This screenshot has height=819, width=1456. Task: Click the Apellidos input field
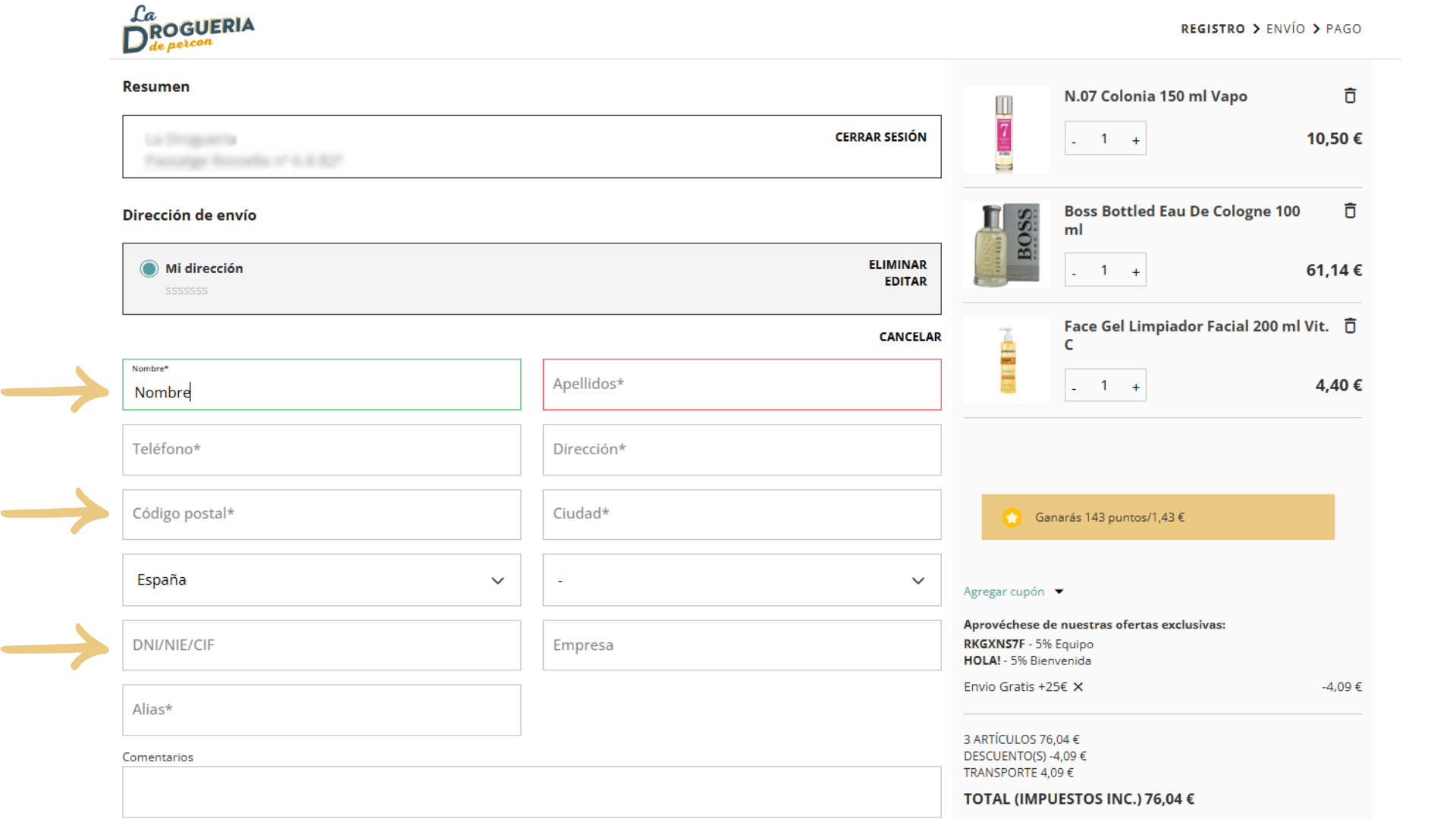(742, 384)
